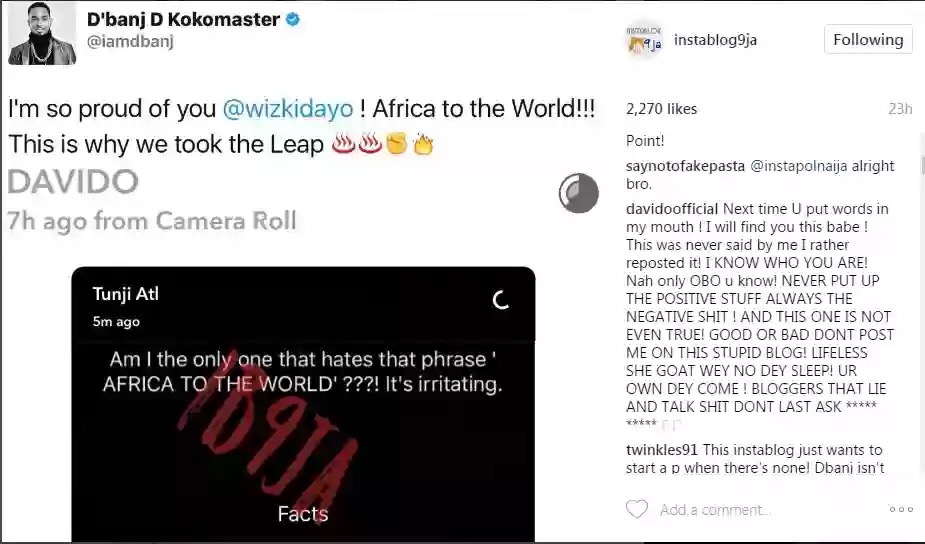Toggle the Following button

(867, 40)
